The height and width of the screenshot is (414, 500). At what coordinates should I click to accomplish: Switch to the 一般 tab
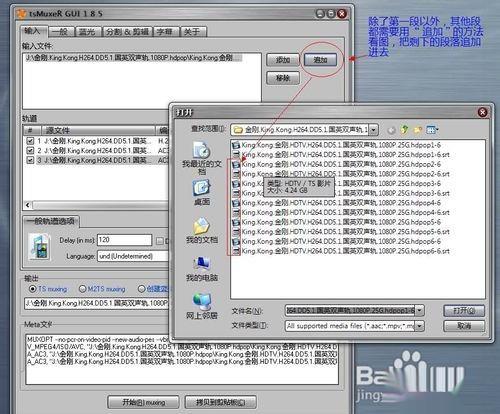(61, 32)
